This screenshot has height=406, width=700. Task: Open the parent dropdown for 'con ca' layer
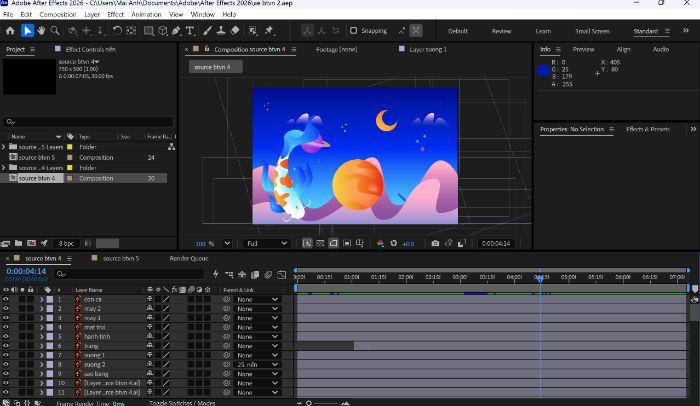(258, 299)
